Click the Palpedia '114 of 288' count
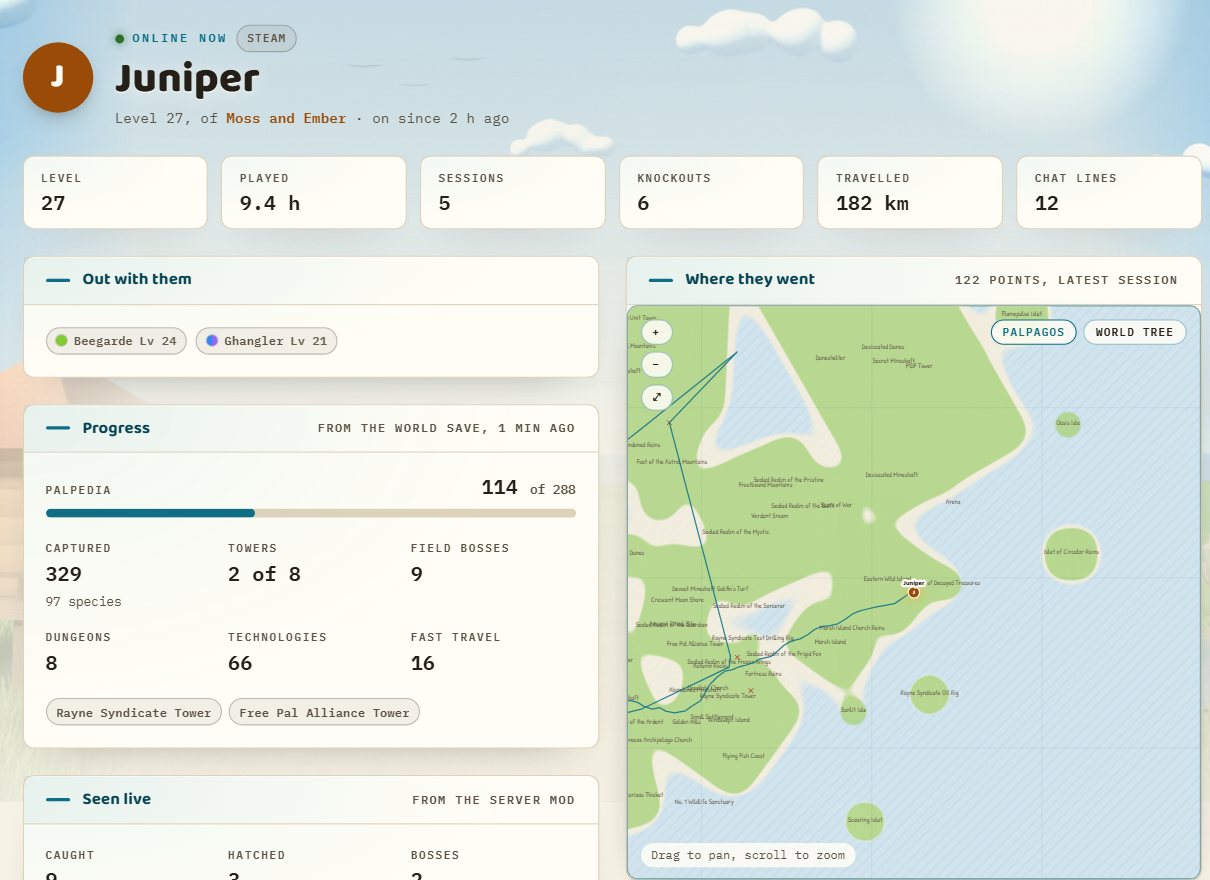The image size is (1210, 880). click(x=528, y=488)
